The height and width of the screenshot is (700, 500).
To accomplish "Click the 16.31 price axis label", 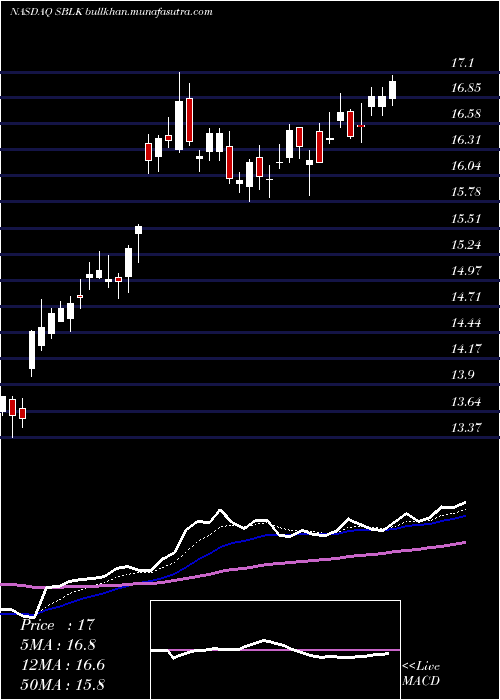I will [x=465, y=140].
